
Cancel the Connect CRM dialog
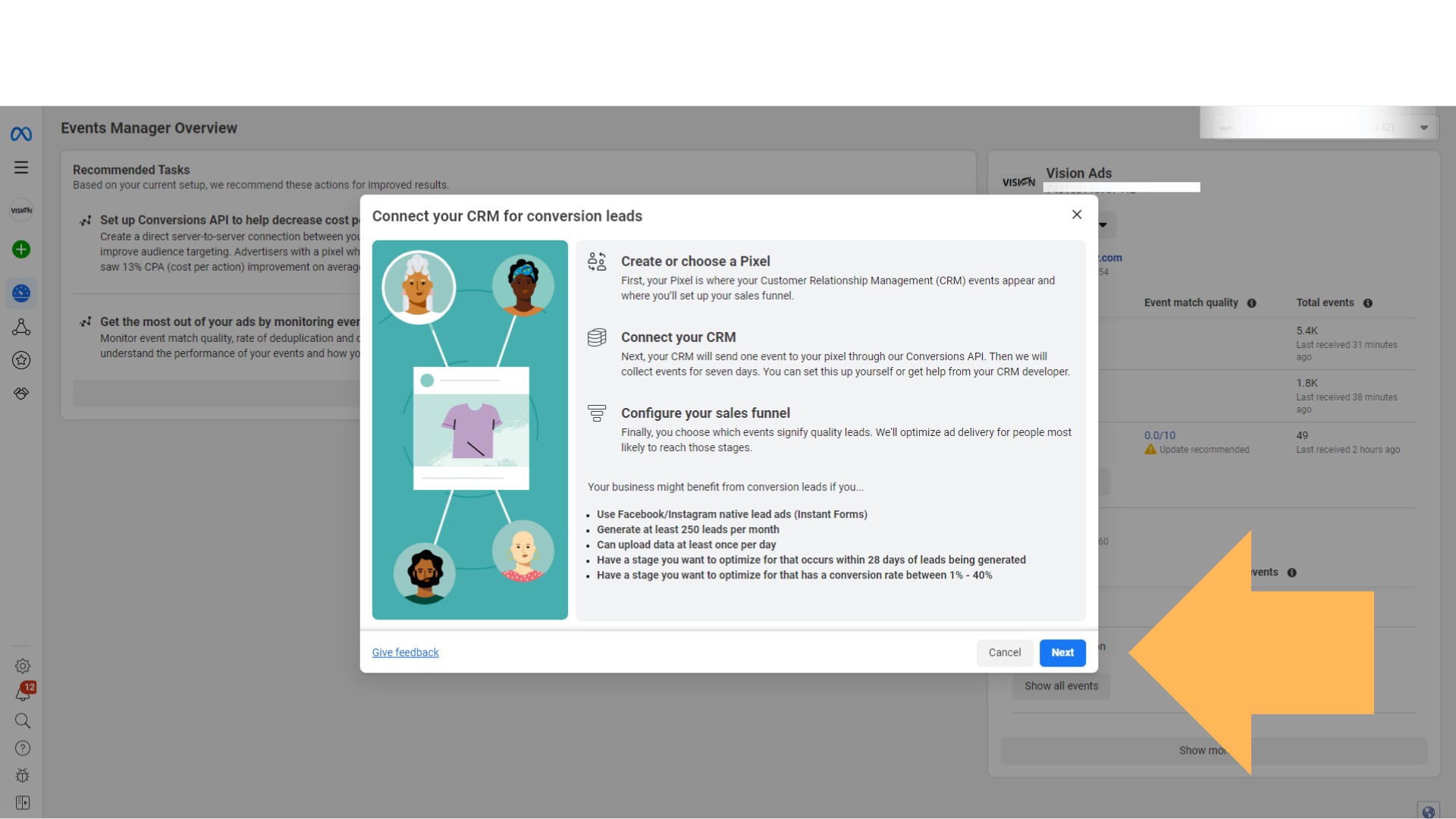click(1004, 652)
